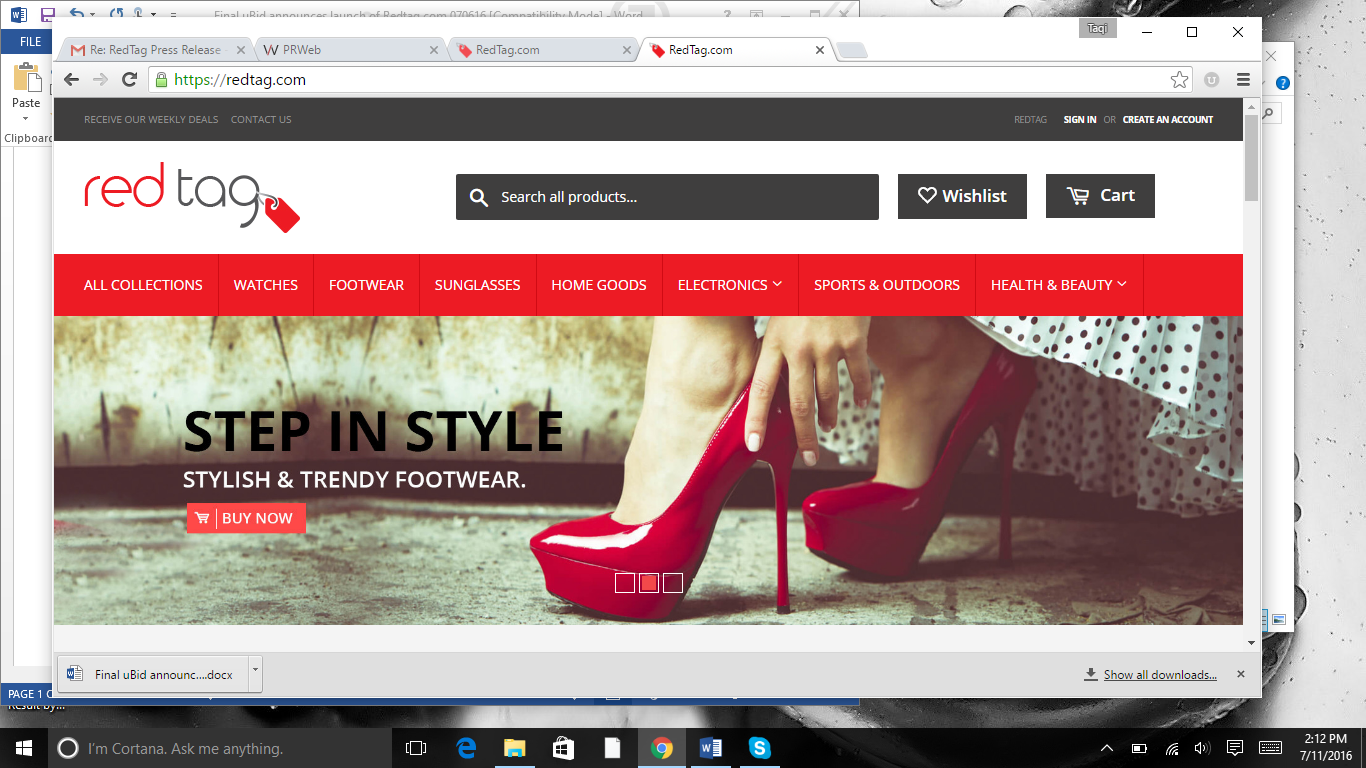The width and height of the screenshot is (1366, 768).
Task: Click the Chrome address bar URL
Action: pyautogui.click(x=240, y=80)
